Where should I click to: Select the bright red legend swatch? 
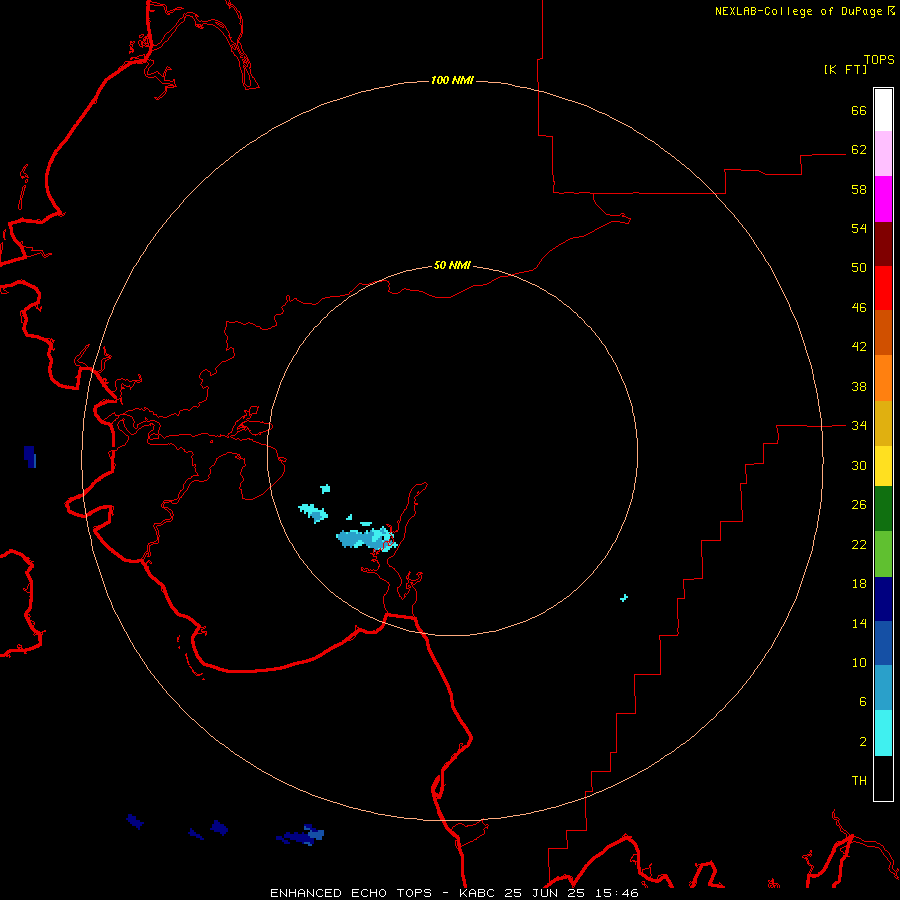[883, 288]
